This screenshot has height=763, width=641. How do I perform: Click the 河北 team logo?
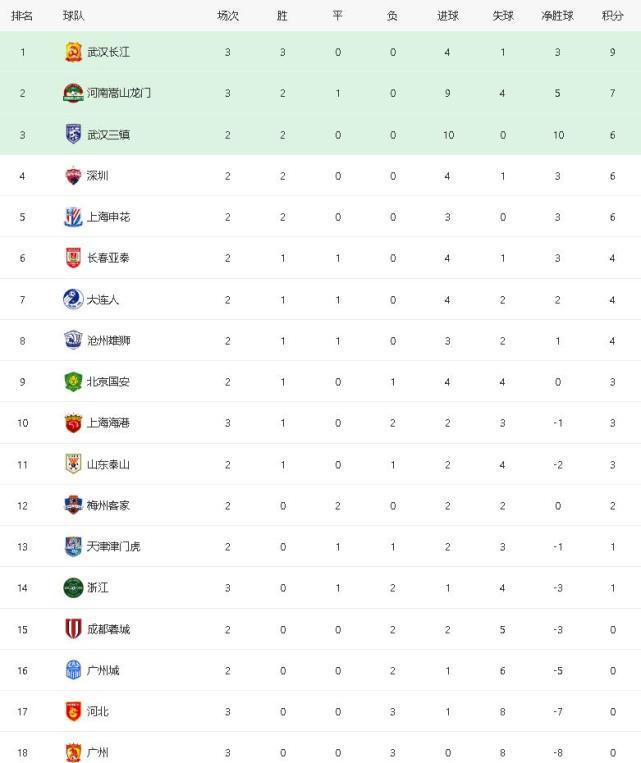pyautogui.click(x=73, y=711)
